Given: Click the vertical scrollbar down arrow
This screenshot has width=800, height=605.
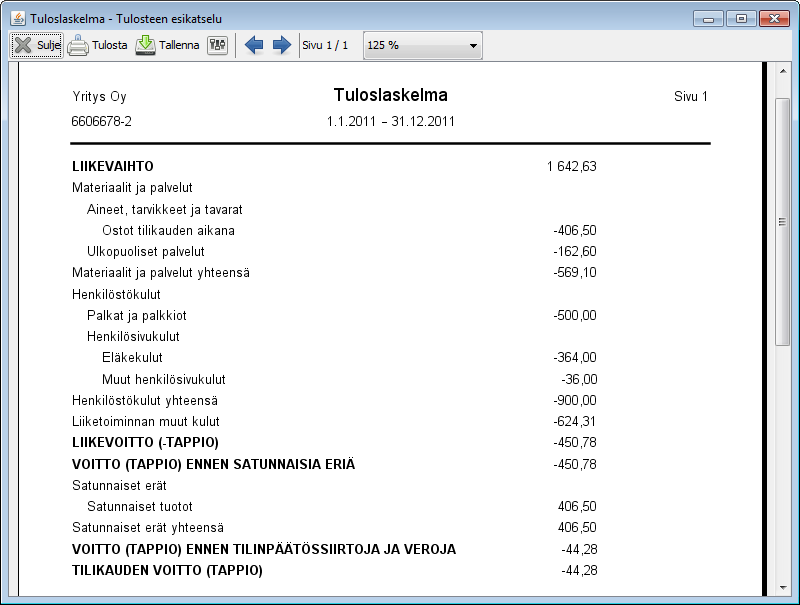Looking at the screenshot, I should point(783,588).
